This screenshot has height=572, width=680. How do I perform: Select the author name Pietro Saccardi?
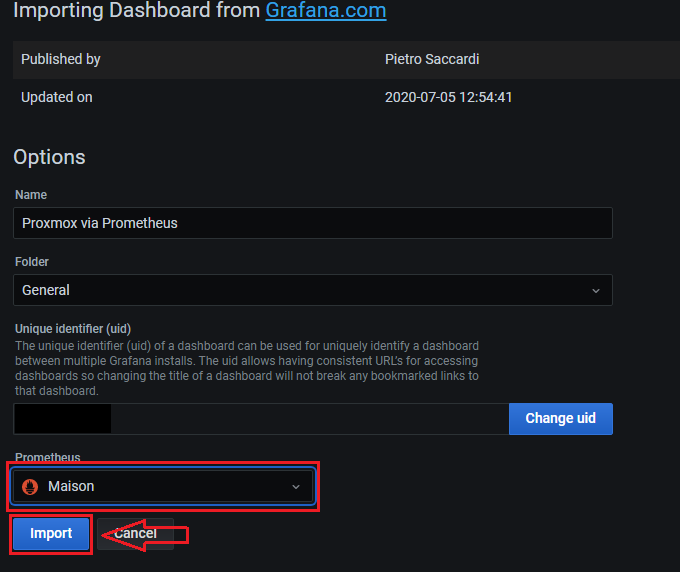point(432,59)
